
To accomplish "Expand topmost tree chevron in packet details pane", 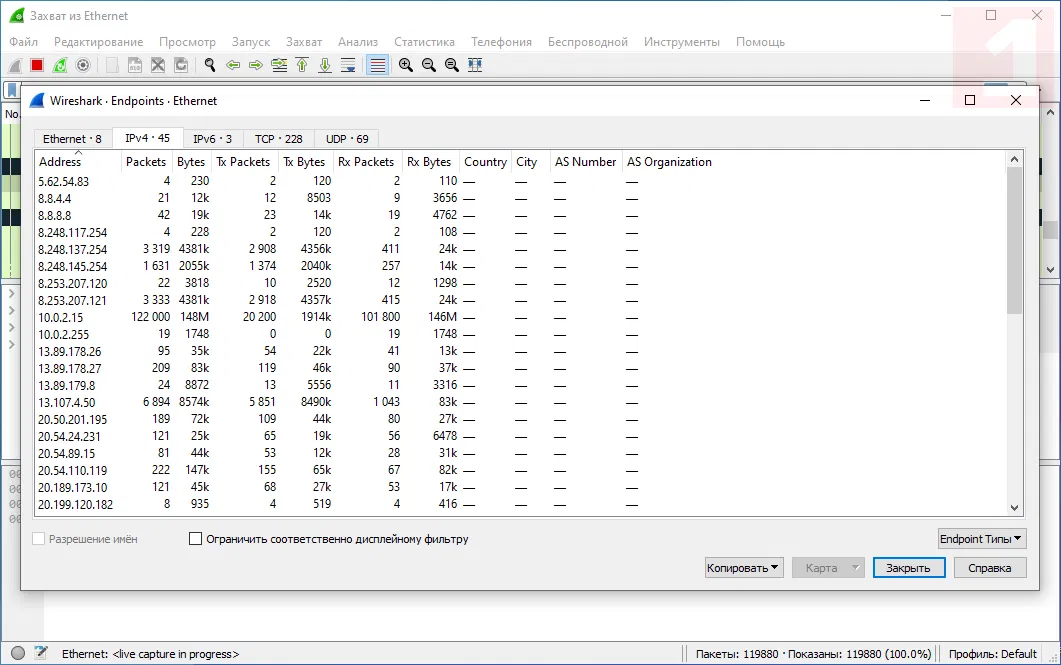I will click(x=12, y=294).
